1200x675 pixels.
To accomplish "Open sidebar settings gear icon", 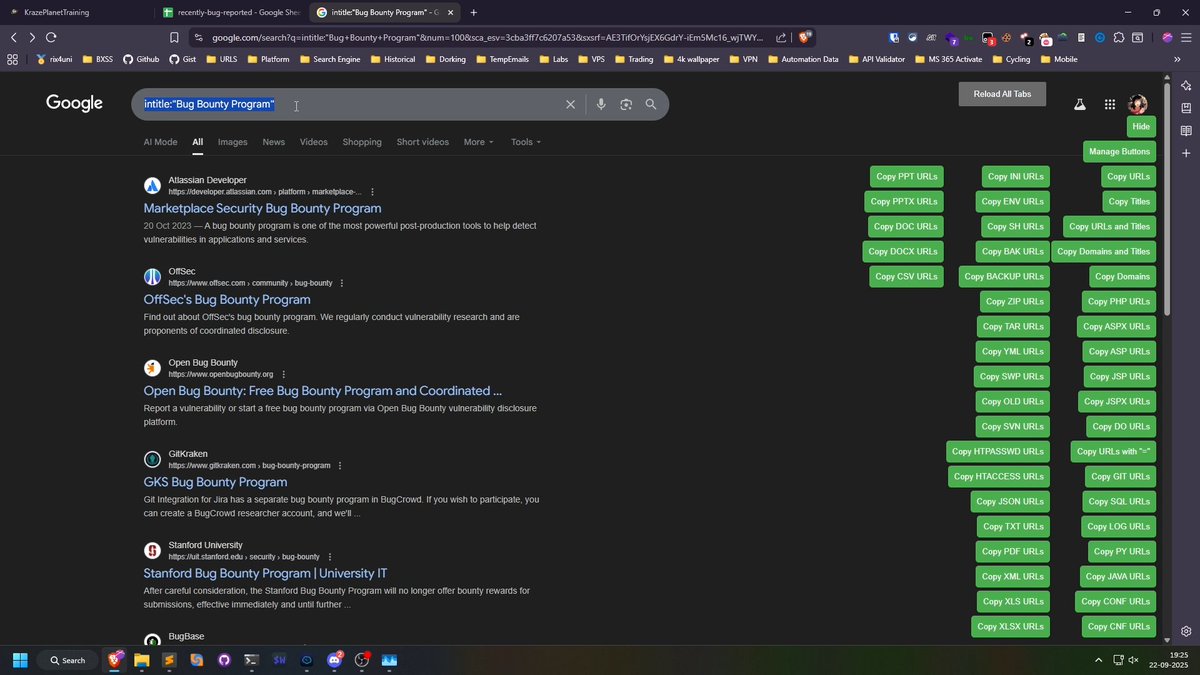I will [x=1186, y=631].
